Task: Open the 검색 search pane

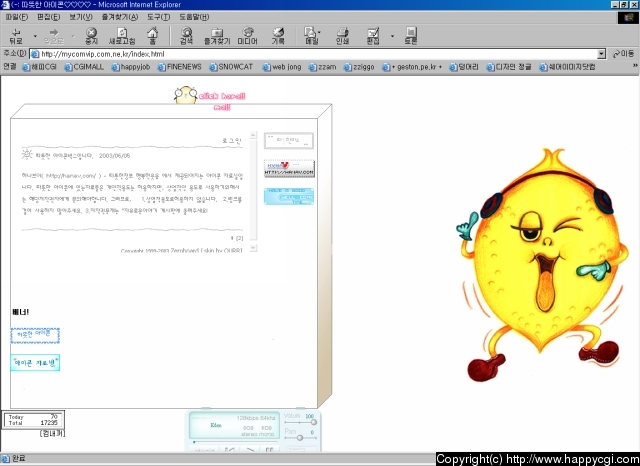Action: click(x=186, y=36)
